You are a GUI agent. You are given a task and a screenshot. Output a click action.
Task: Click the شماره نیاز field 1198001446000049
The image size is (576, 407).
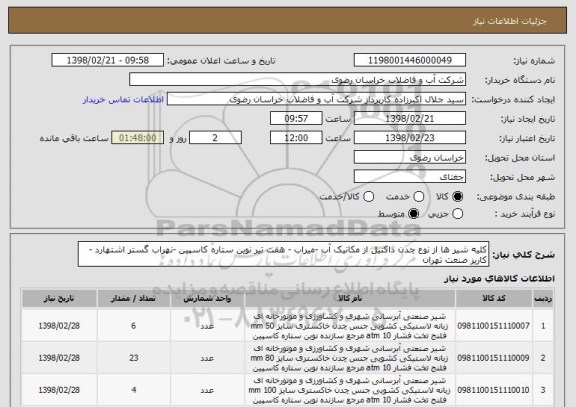[x=410, y=60]
